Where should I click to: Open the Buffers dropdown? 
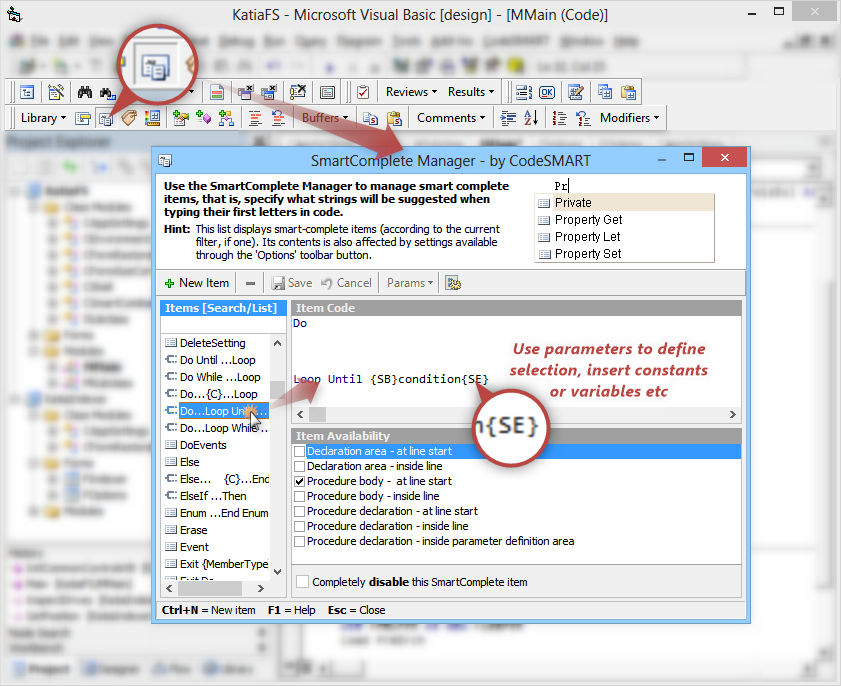click(x=325, y=118)
